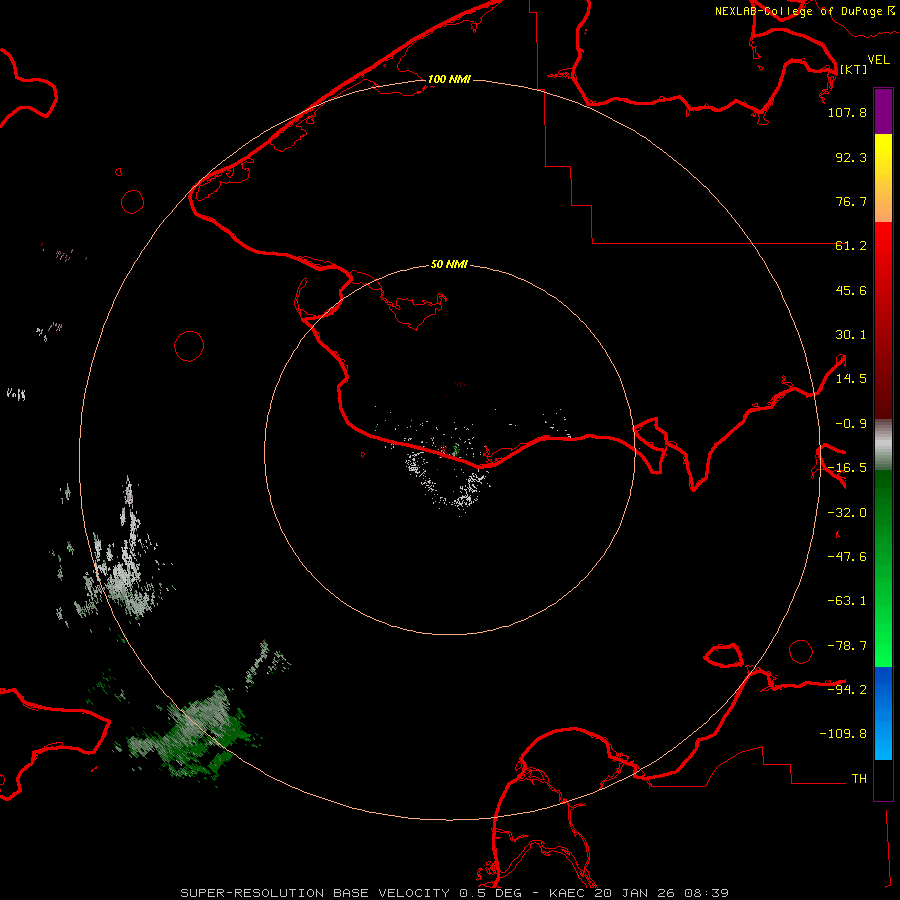Click the 100 NMI range ring label
This screenshot has width=900, height=900.
(449, 79)
